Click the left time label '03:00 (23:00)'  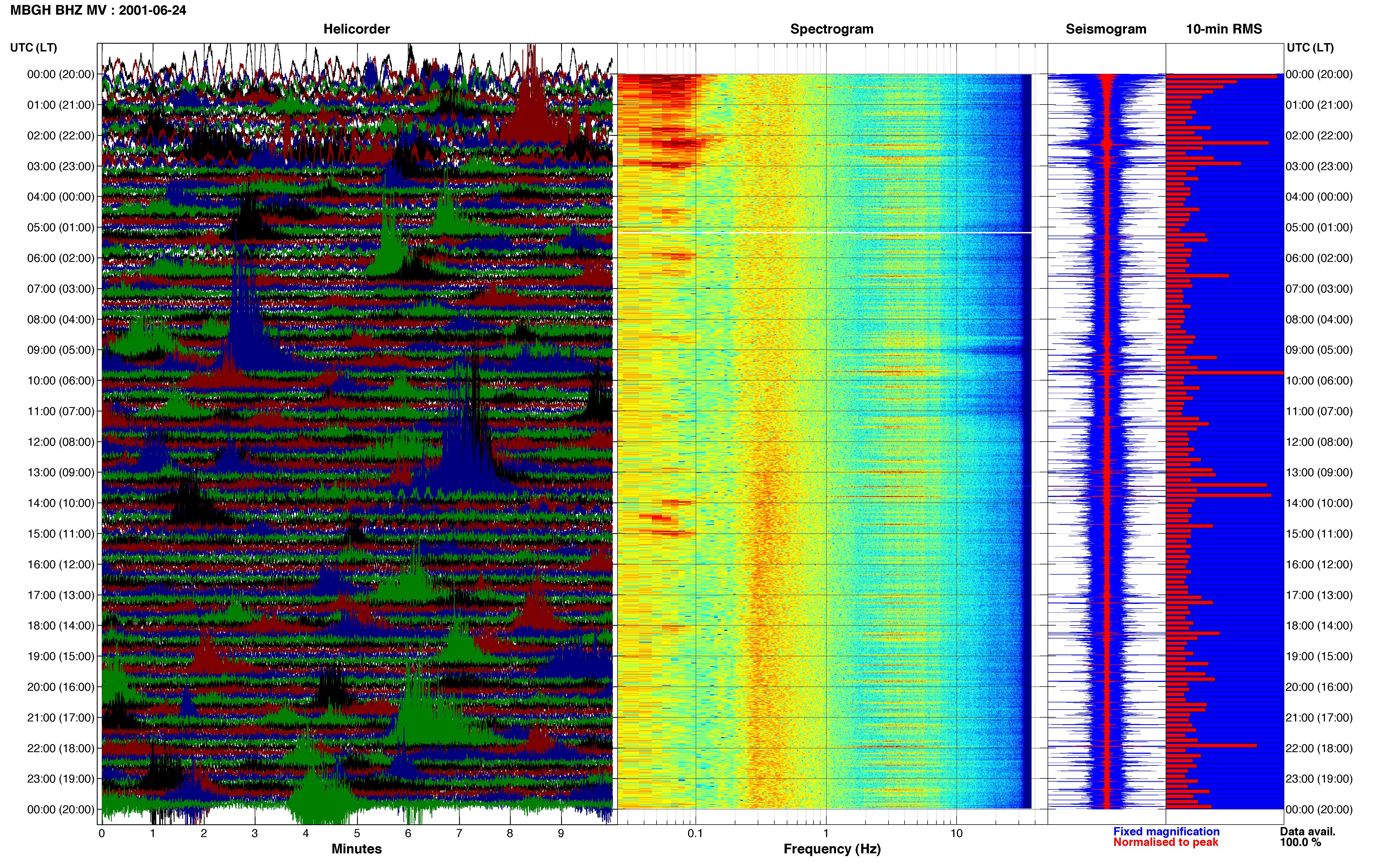[x=61, y=166]
